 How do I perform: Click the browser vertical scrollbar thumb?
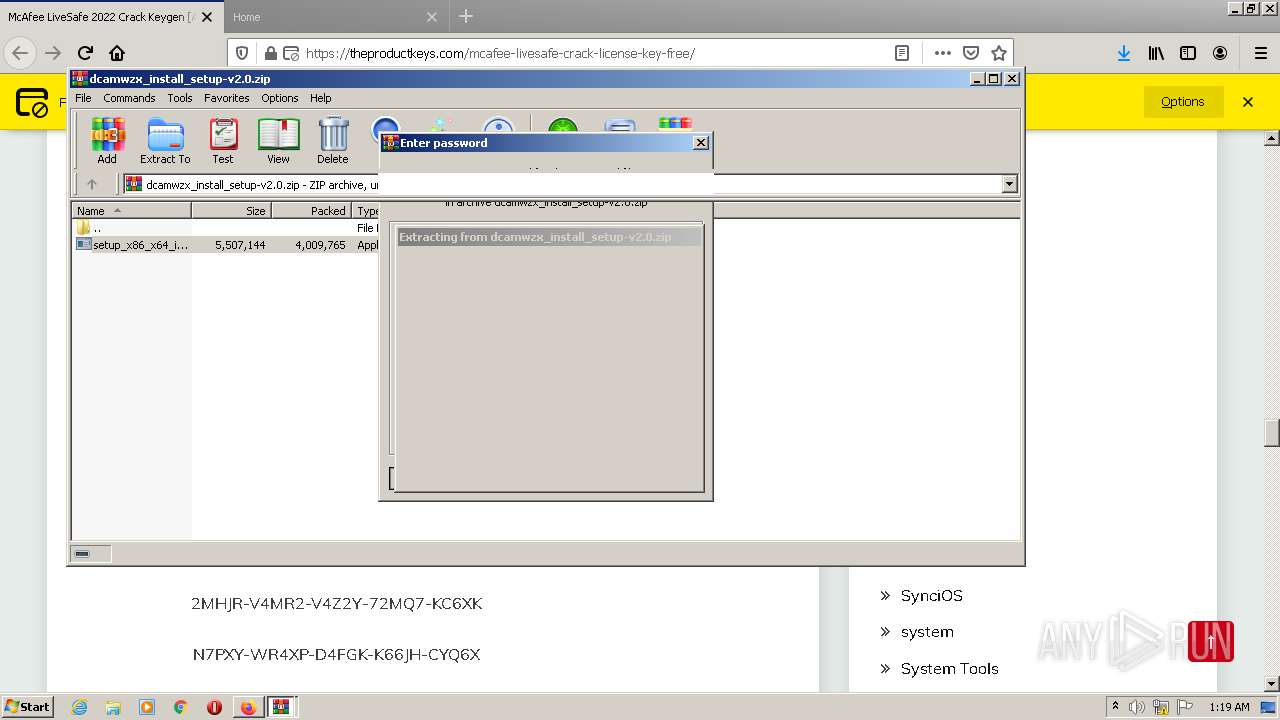click(1272, 432)
